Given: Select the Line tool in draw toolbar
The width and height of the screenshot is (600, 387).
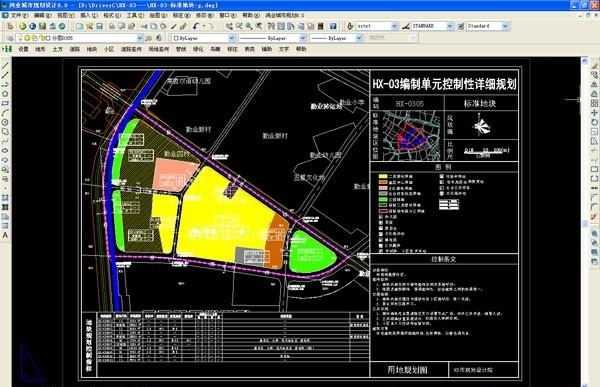Looking at the screenshot, I should coord(5,66).
